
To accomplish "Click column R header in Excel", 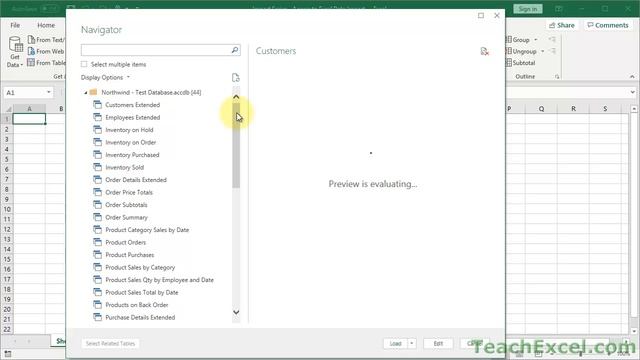I will pos(573,109).
